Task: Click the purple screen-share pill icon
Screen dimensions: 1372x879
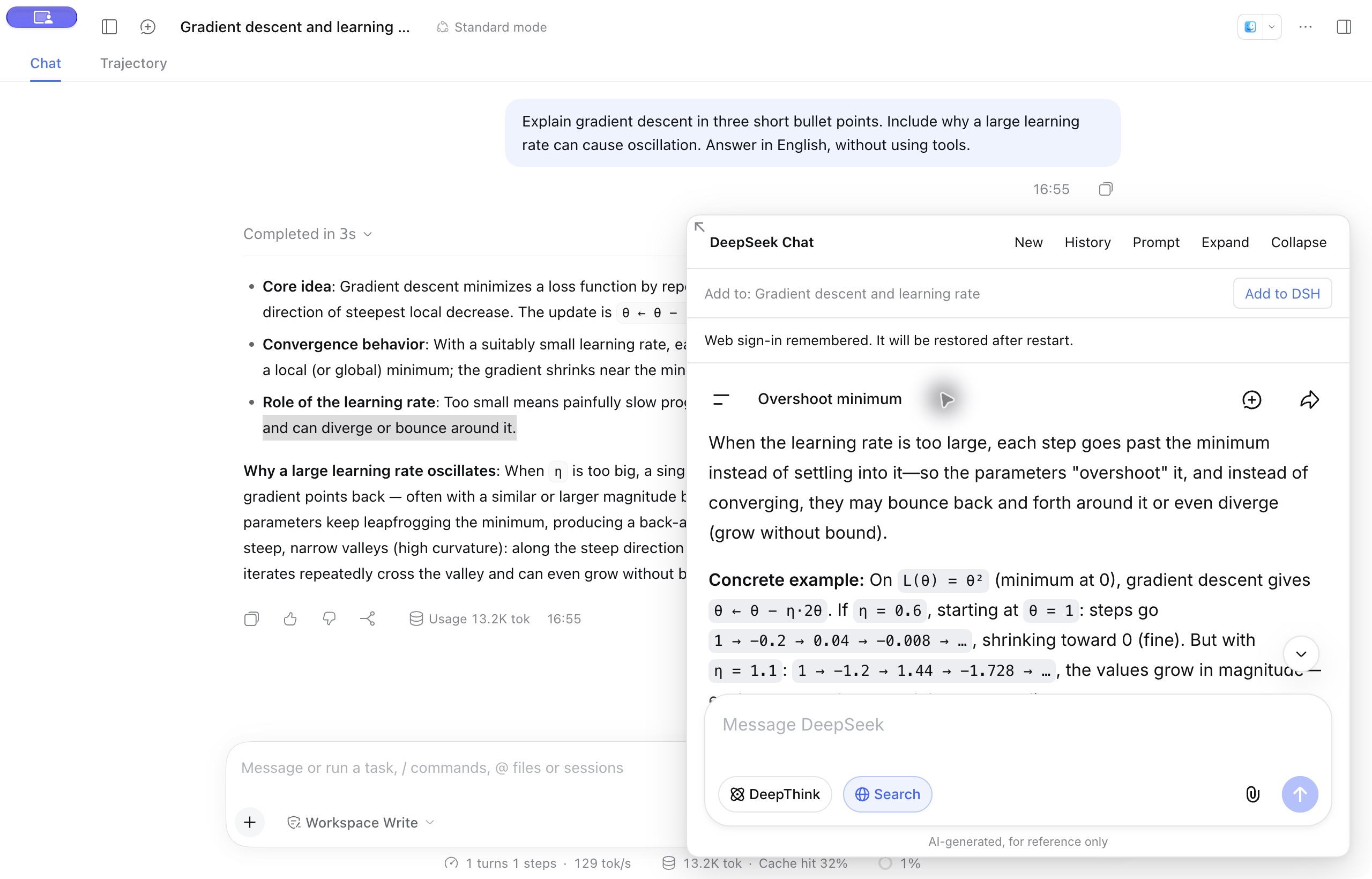Action: pyautogui.click(x=42, y=17)
